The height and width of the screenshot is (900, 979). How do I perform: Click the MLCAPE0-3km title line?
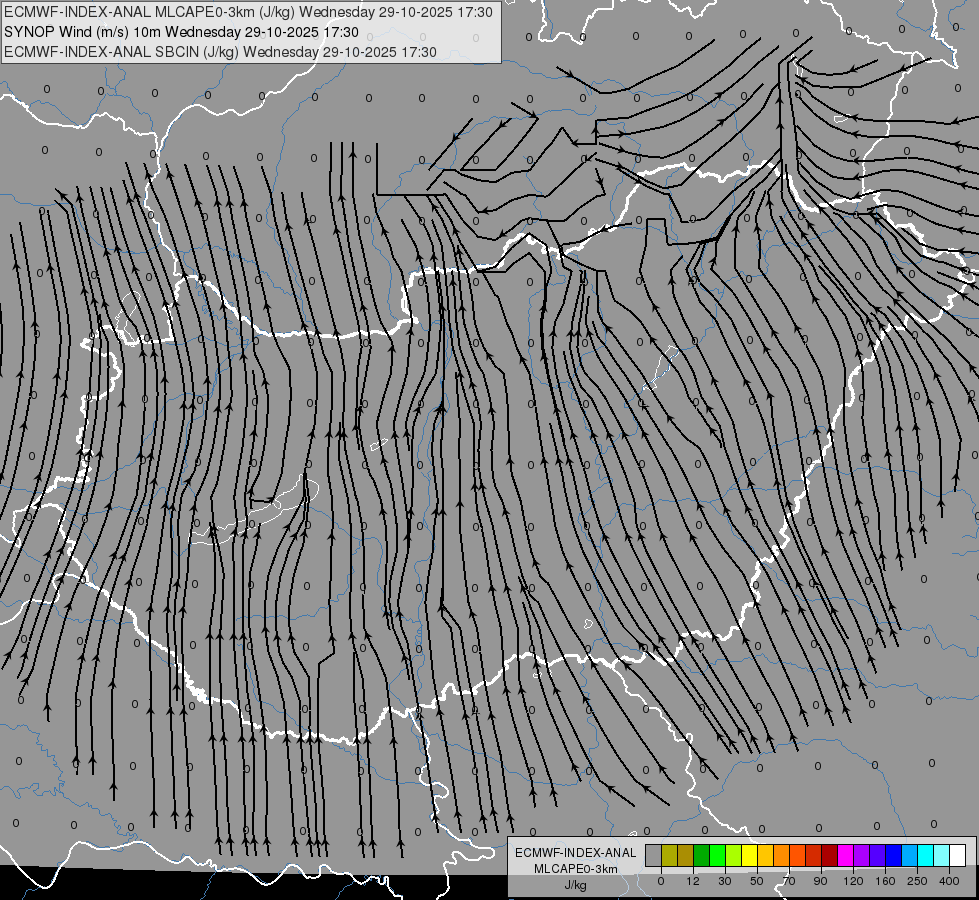(248, 12)
